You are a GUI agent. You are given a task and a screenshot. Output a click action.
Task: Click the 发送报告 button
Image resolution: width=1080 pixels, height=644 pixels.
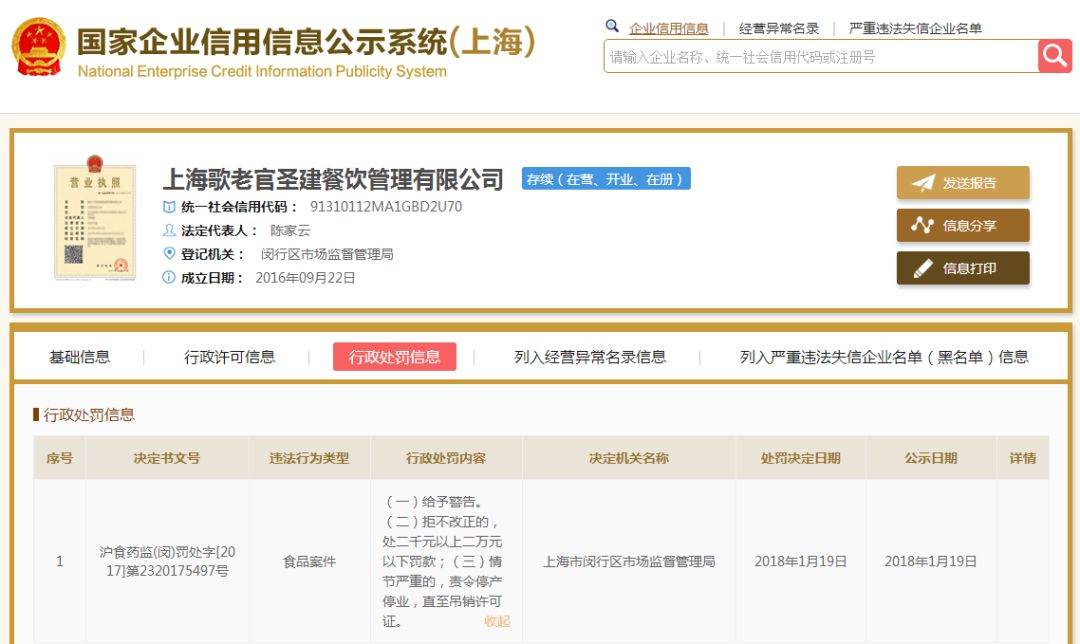point(963,183)
